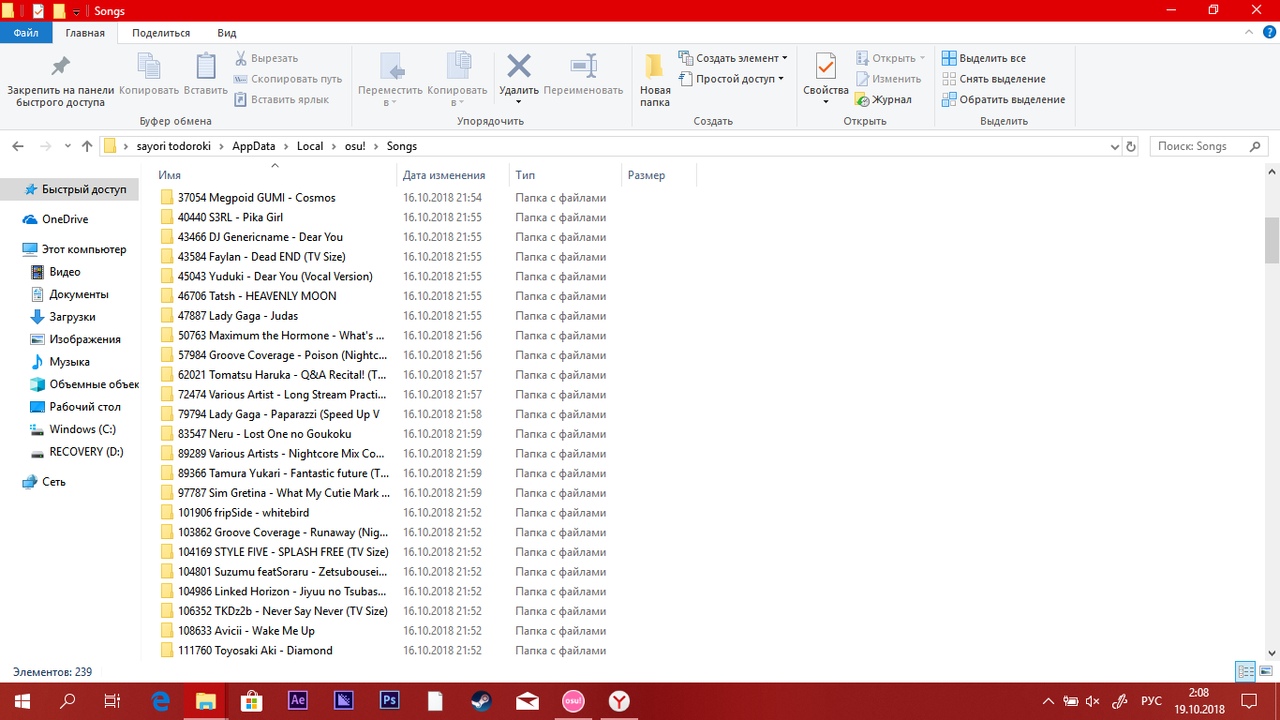The width and height of the screenshot is (1280, 720).
Task: Launch Photoshop from the taskbar
Action: tap(389, 701)
